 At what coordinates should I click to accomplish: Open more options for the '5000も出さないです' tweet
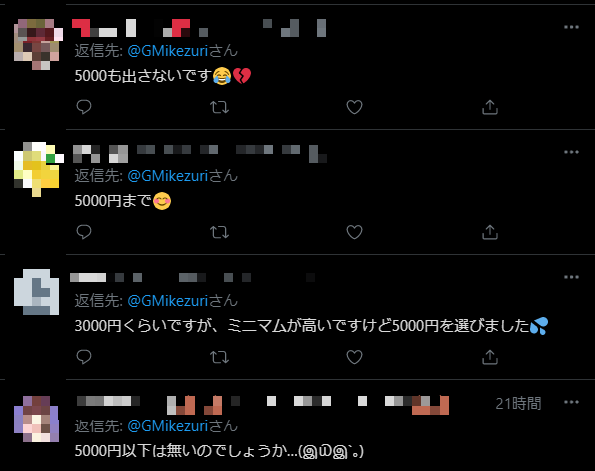point(571,27)
